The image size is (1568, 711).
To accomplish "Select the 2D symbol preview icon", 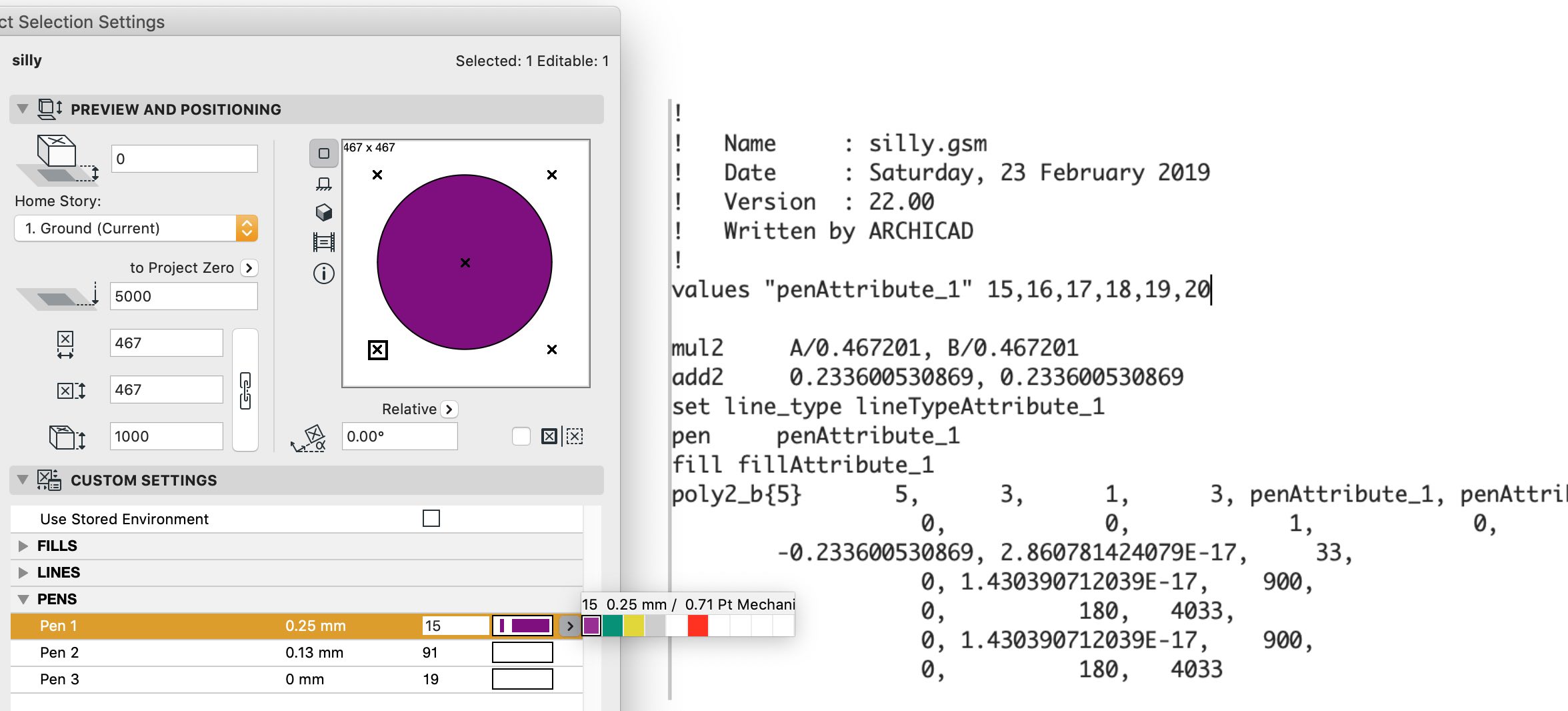I will pos(324,153).
